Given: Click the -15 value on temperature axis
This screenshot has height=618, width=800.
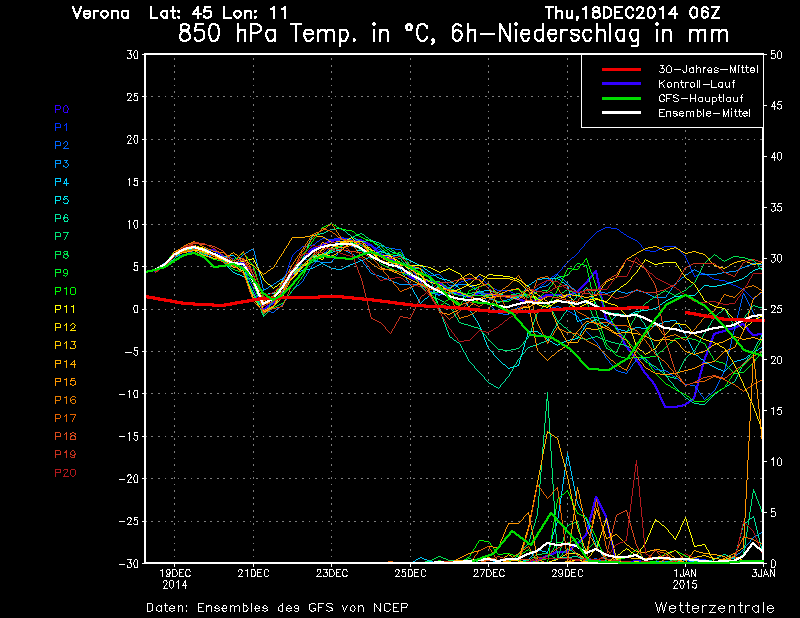Looking at the screenshot, I should tap(129, 437).
